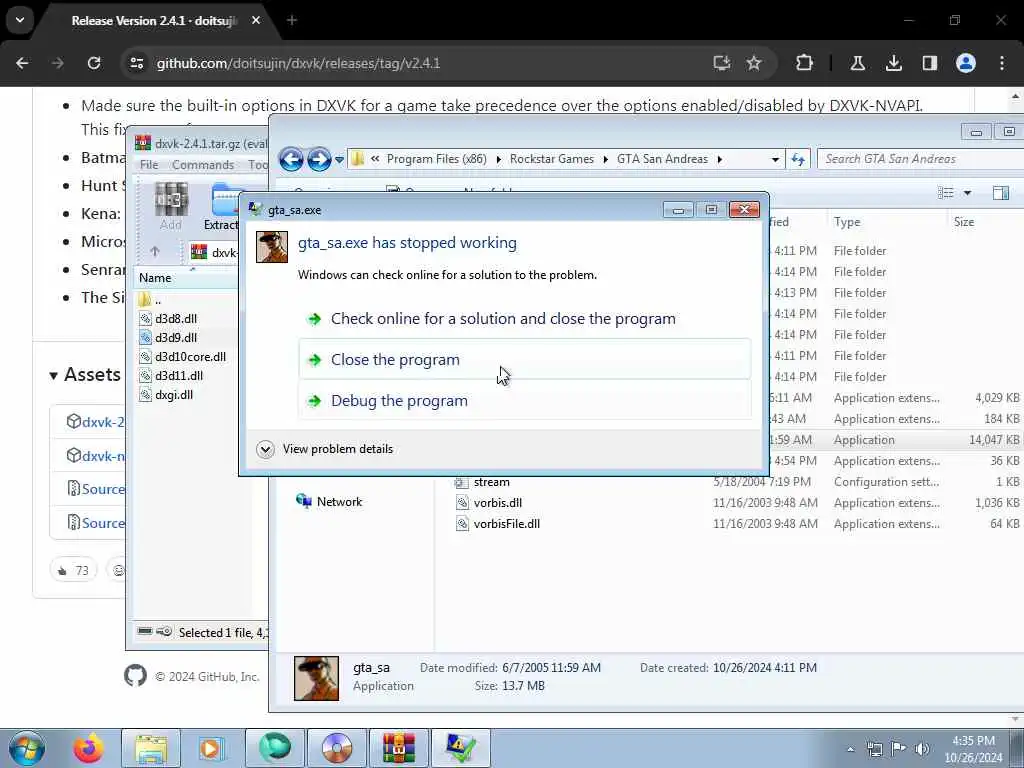
Task: Switch to WinRAR from the taskbar
Action: (x=399, y=748)
